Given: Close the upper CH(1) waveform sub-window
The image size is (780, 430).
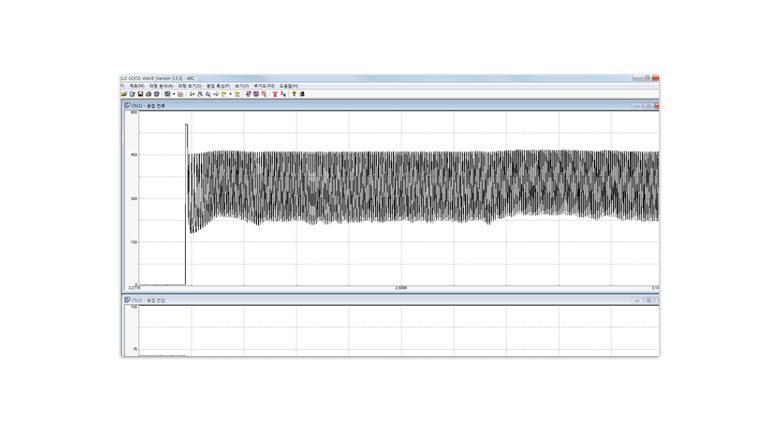Looking at the screenshot, I should point(657,106).
